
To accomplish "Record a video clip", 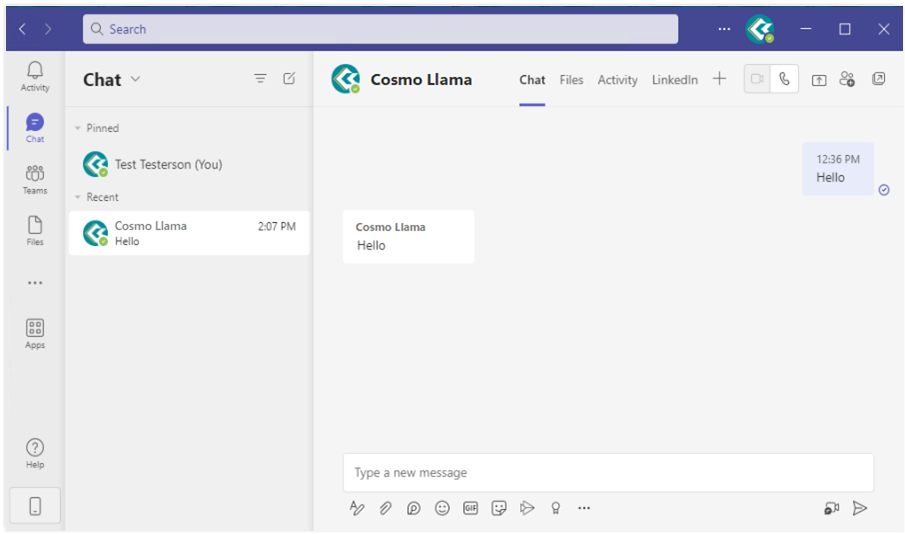I will point(831,508).
